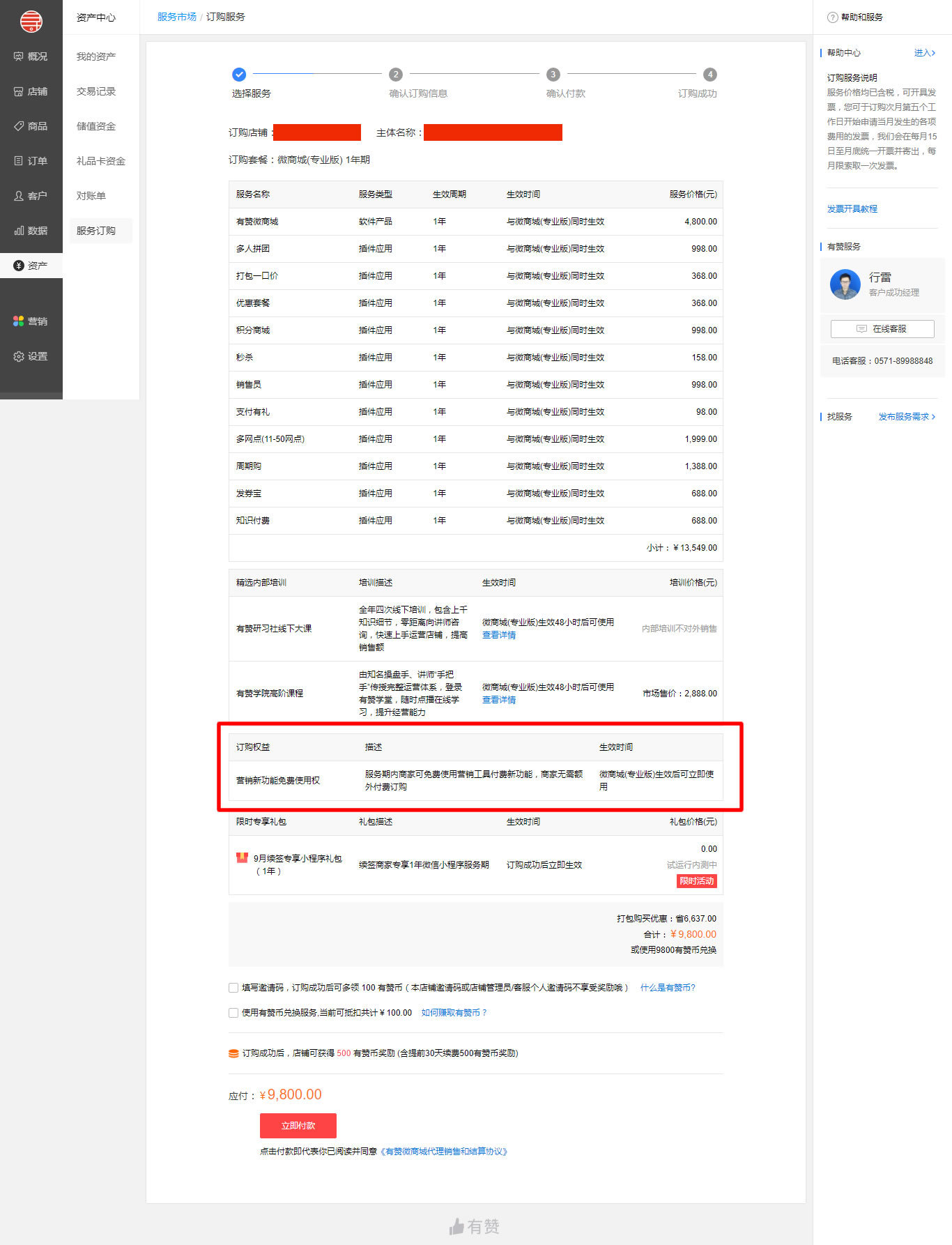Click 行雷 manager avatar
The width and height of the screenshot is (952, 1245).
pos(845,284)
